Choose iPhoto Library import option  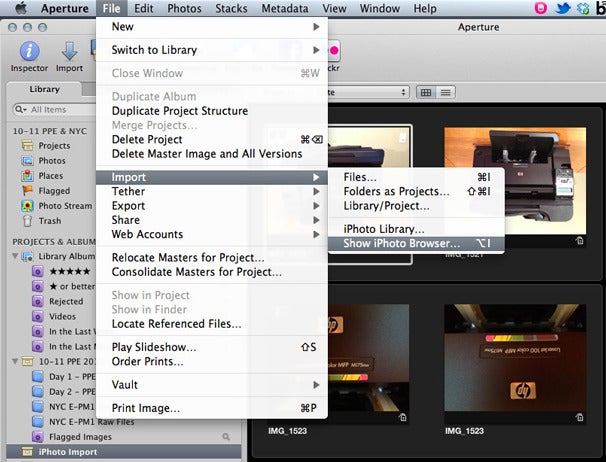pos(416,229)
